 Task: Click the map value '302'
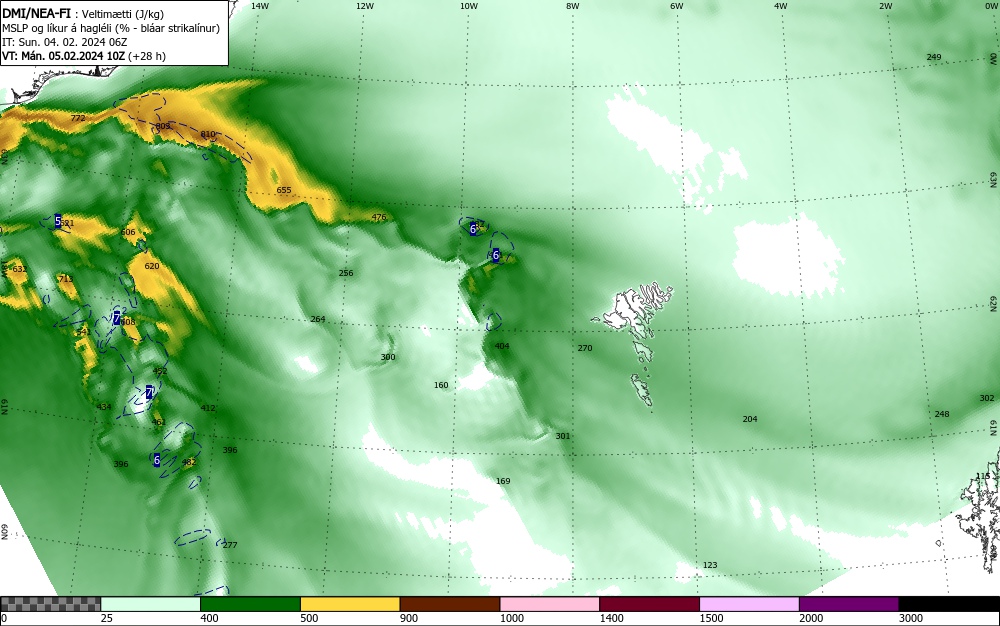click(987, 398)
